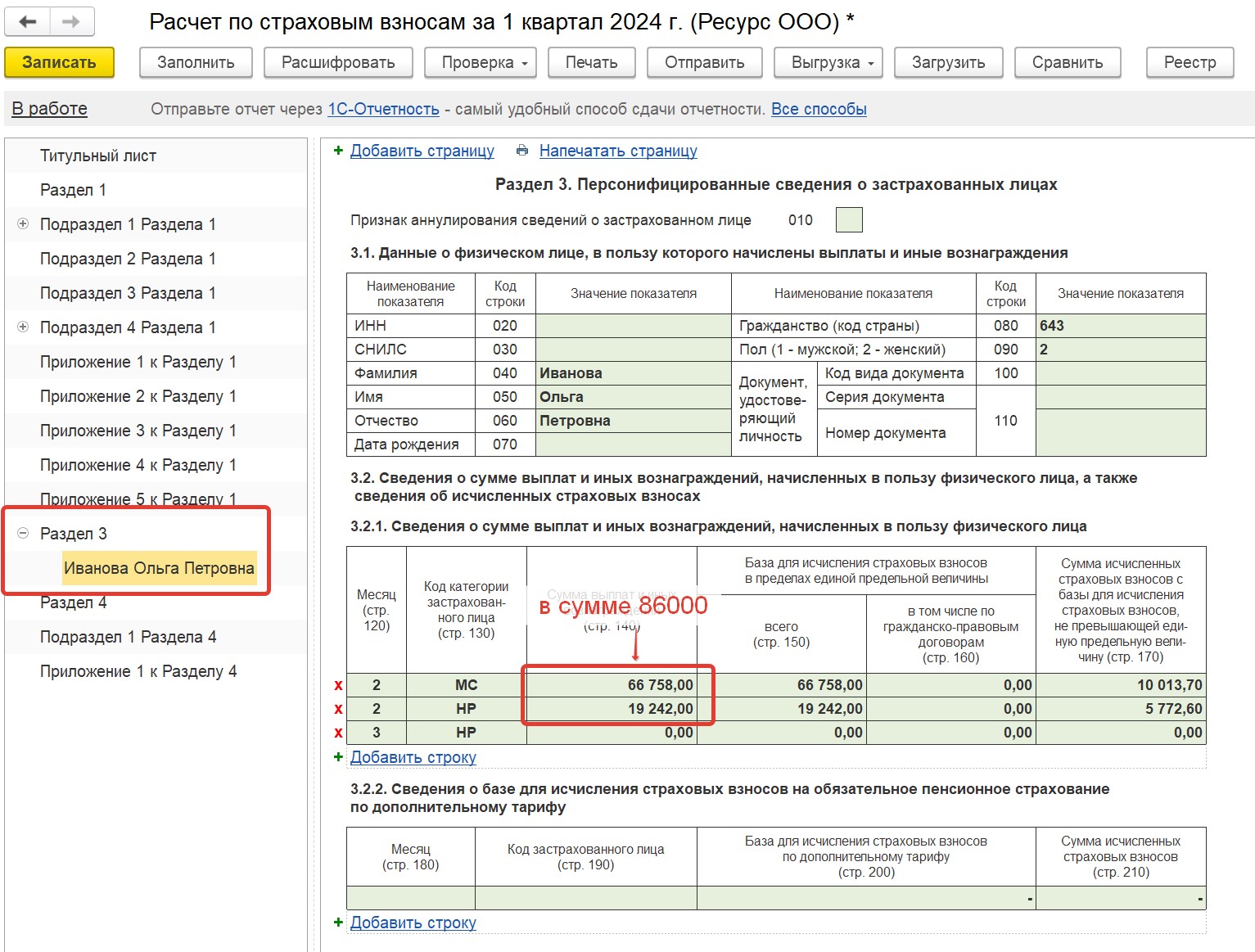Screen dimensions: 1255x952
Task: Select Раздел 4 in the section tree
Action: click(73, 602)
